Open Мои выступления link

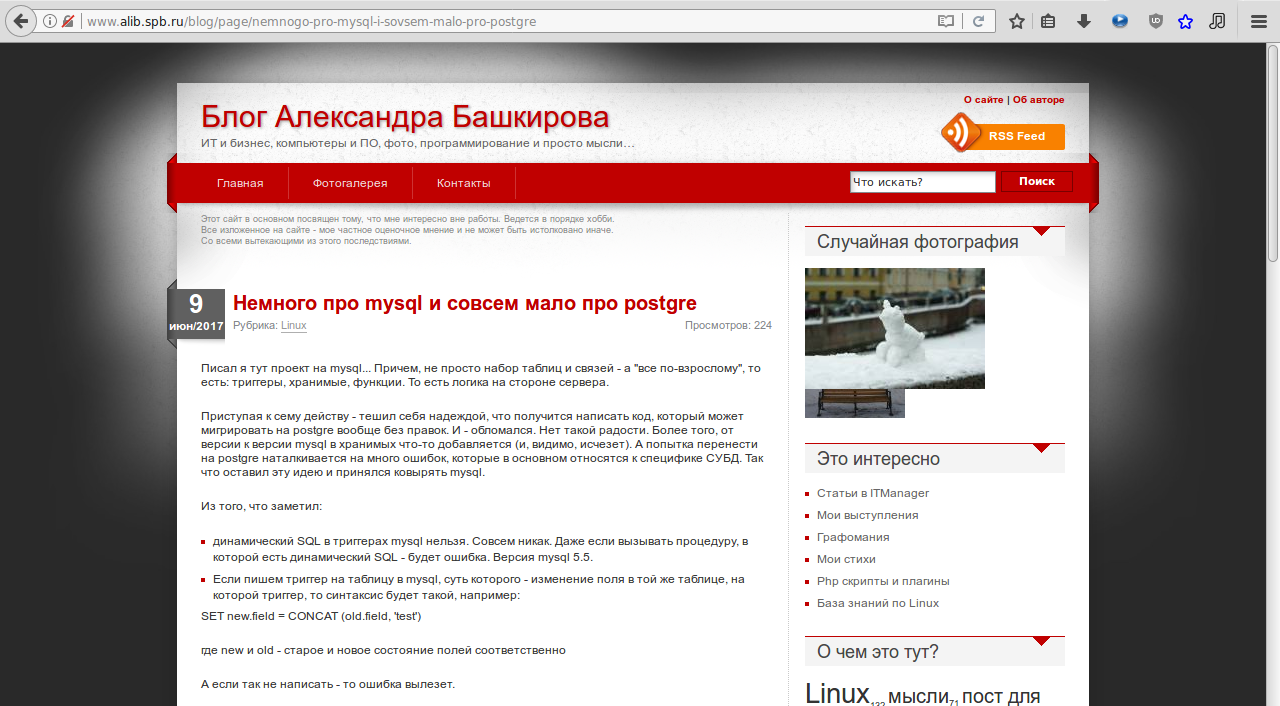868,515
